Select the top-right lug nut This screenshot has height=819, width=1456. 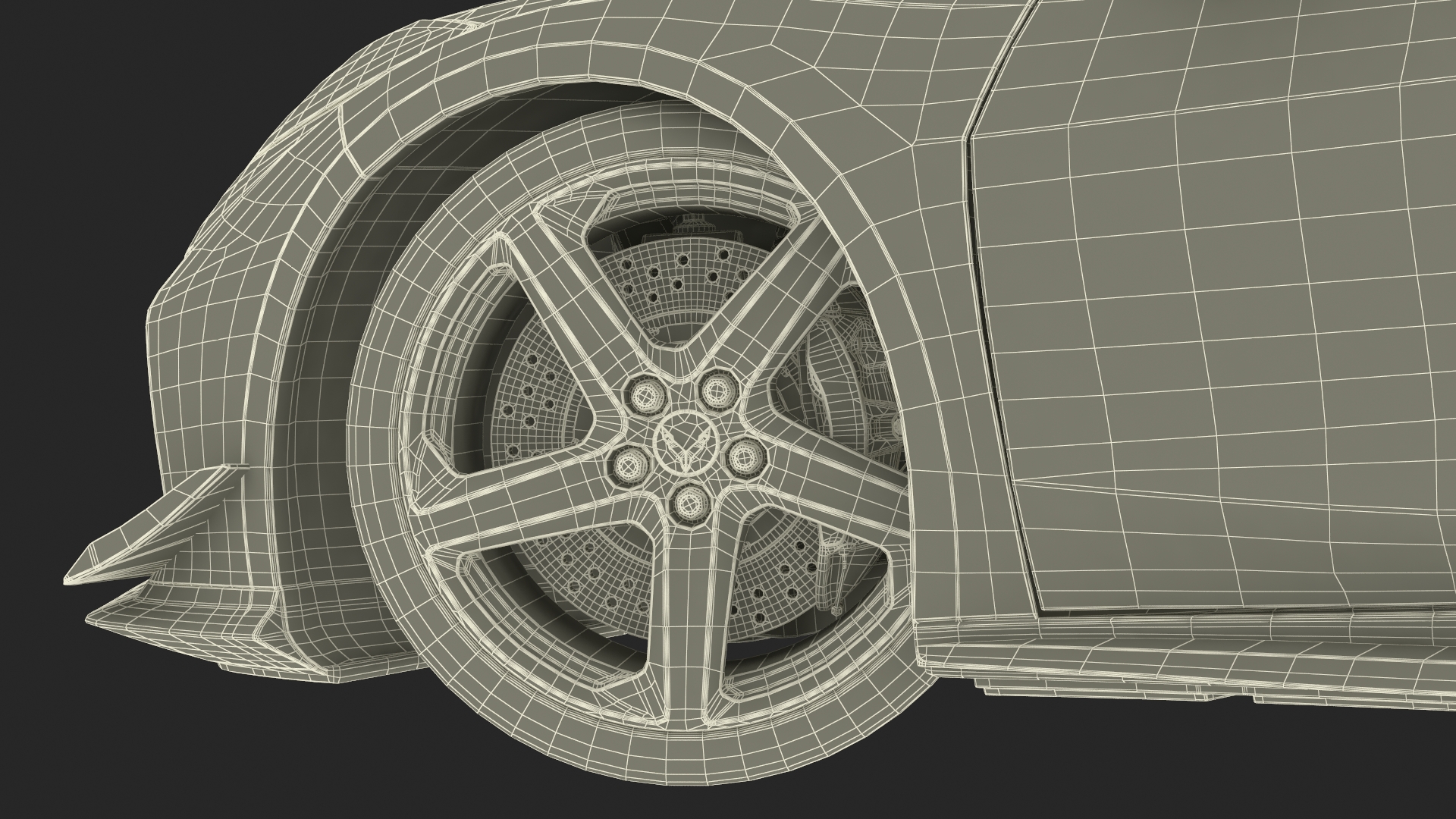point(717,390)
